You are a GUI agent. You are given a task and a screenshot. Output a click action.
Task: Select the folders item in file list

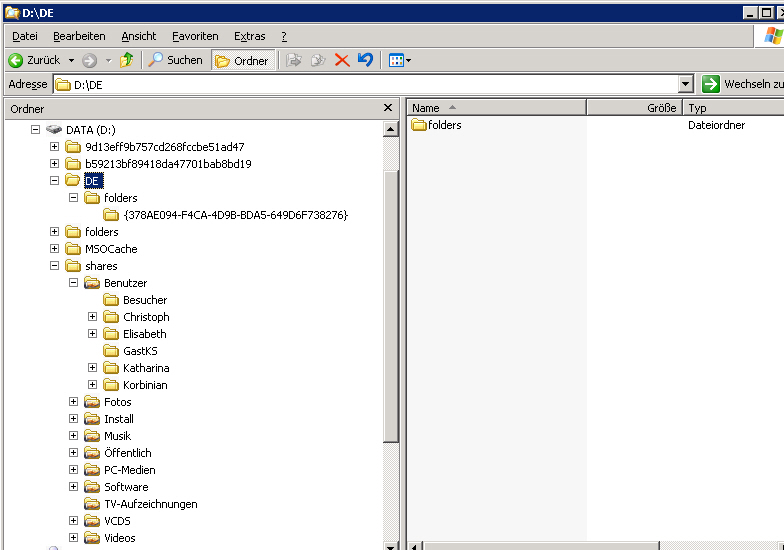pos(436,125)
